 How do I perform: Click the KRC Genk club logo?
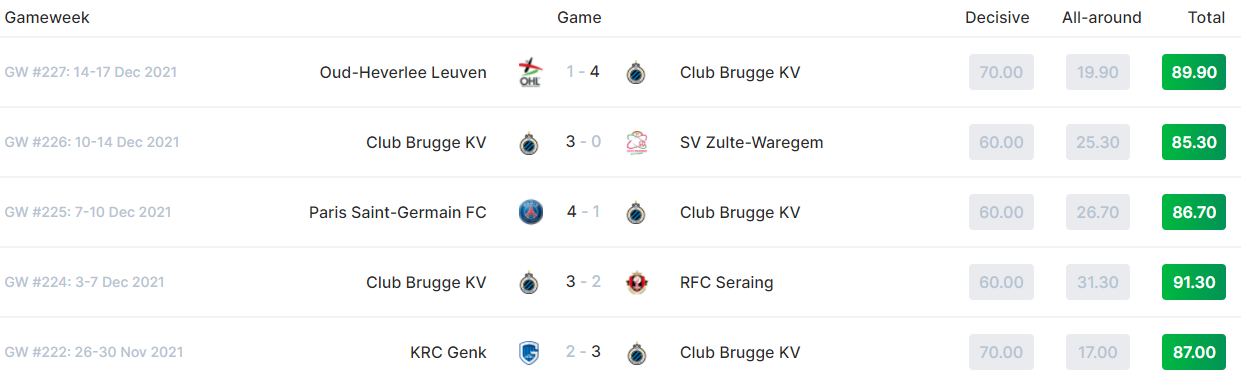point(530,353)
